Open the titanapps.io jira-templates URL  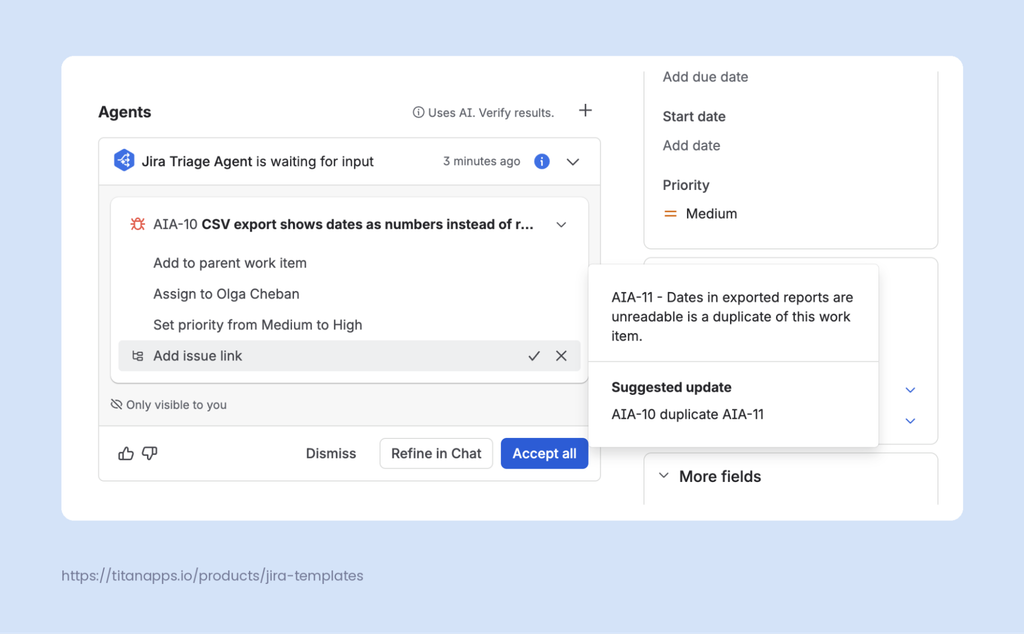click(x=212, y=575)
